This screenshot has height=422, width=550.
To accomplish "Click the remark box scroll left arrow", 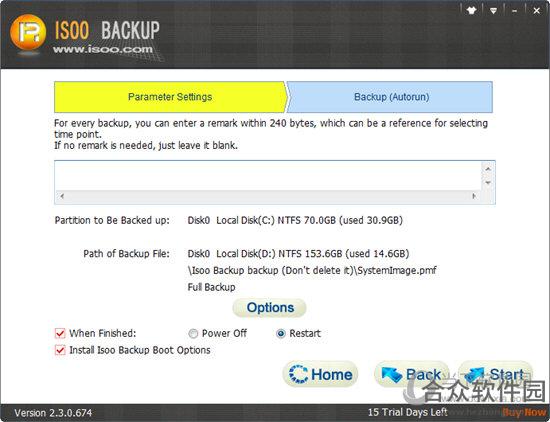I will click(62, 196).
